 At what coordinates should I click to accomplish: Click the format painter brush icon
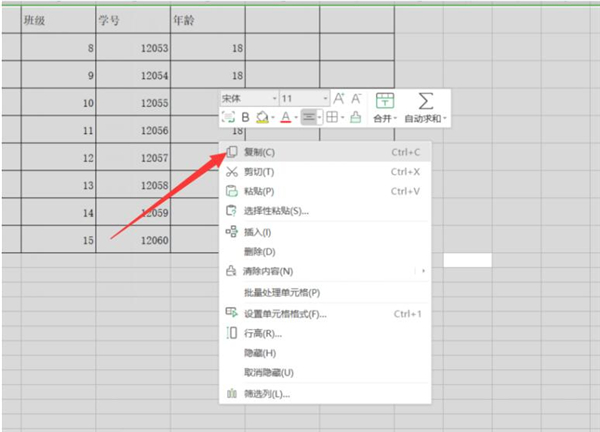point(355,117)
